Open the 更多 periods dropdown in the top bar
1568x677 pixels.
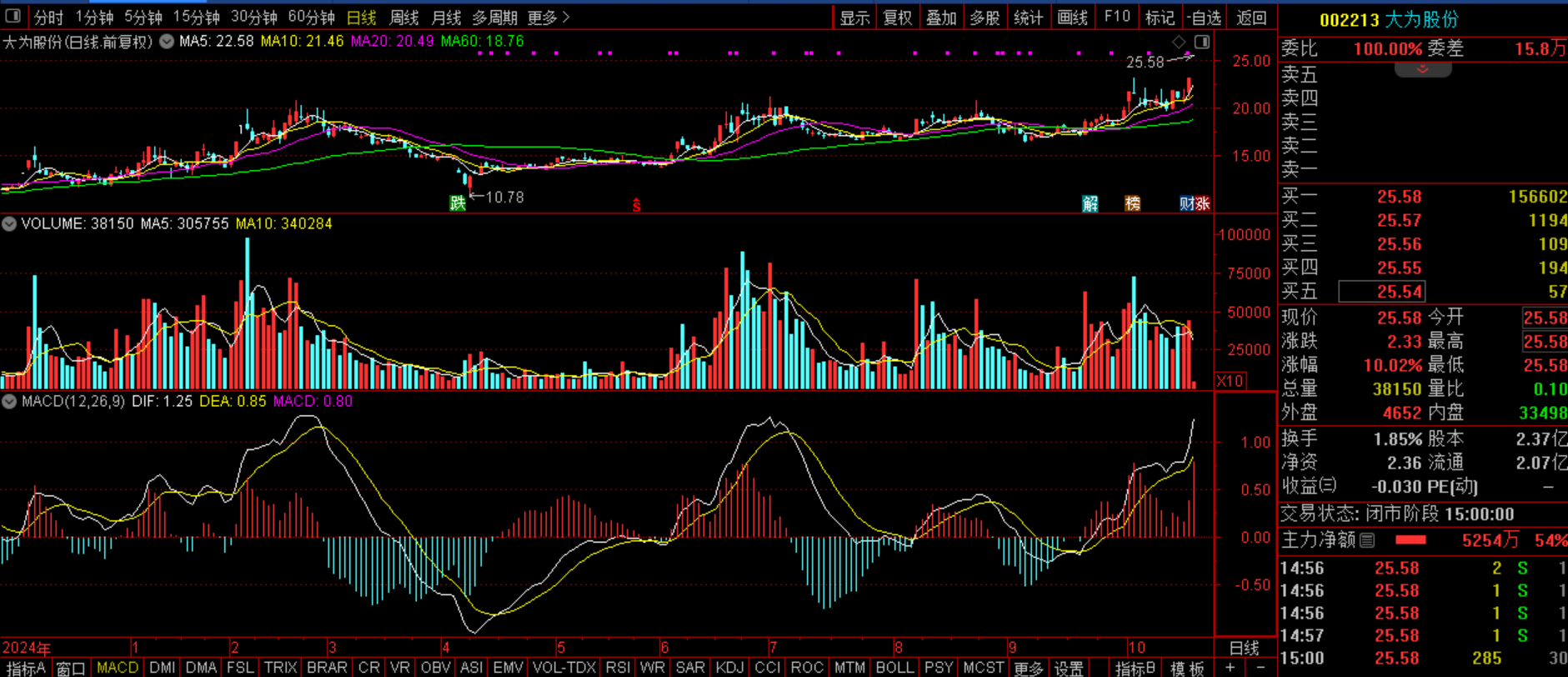(x=549, y=17)
